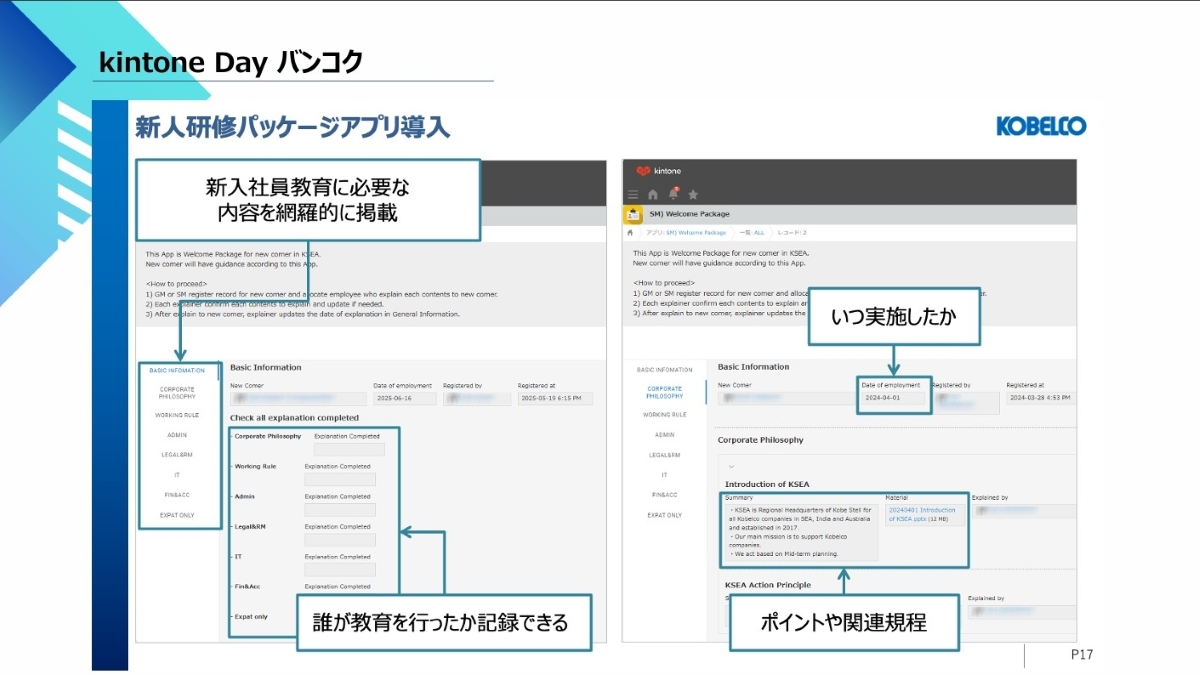Click the kintone logo in right screenshot
Screen dimensions: 1200x675
pyautogui.click(x=658, y=171)
